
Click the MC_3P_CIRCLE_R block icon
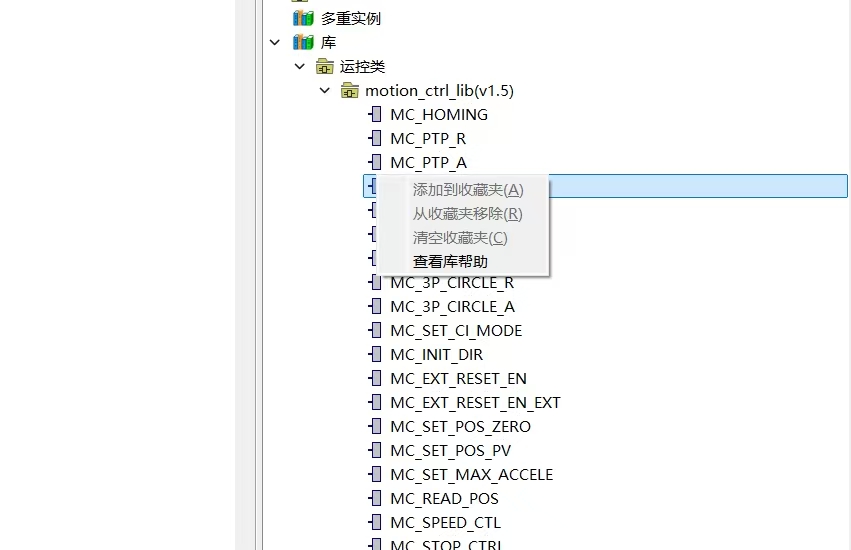pyautogui.click(x=374, y=282)
